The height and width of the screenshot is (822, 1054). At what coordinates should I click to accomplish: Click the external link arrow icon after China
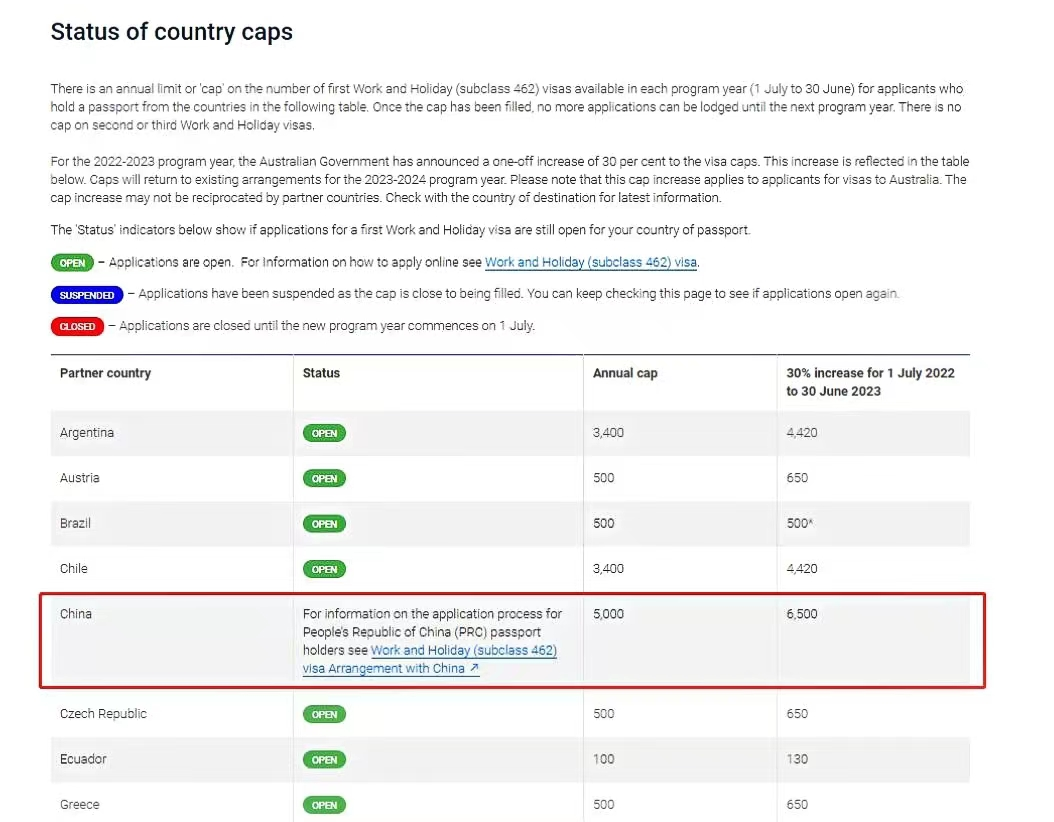point(474,667)
